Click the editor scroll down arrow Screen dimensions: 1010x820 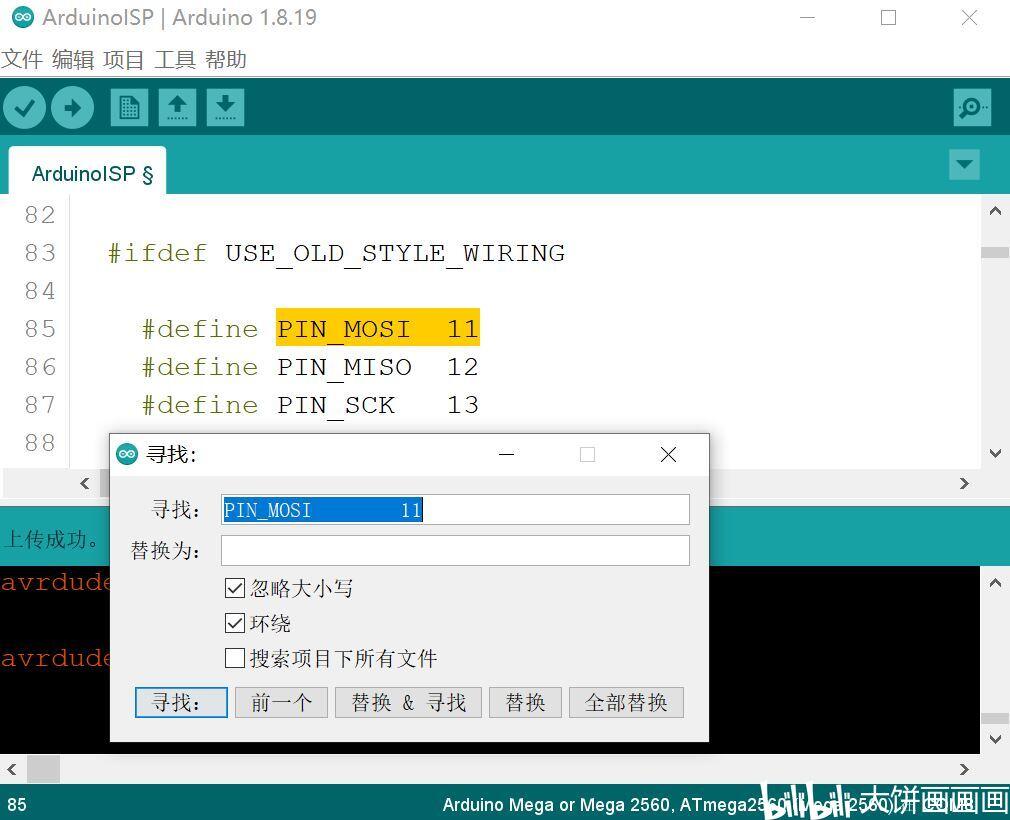995,453
